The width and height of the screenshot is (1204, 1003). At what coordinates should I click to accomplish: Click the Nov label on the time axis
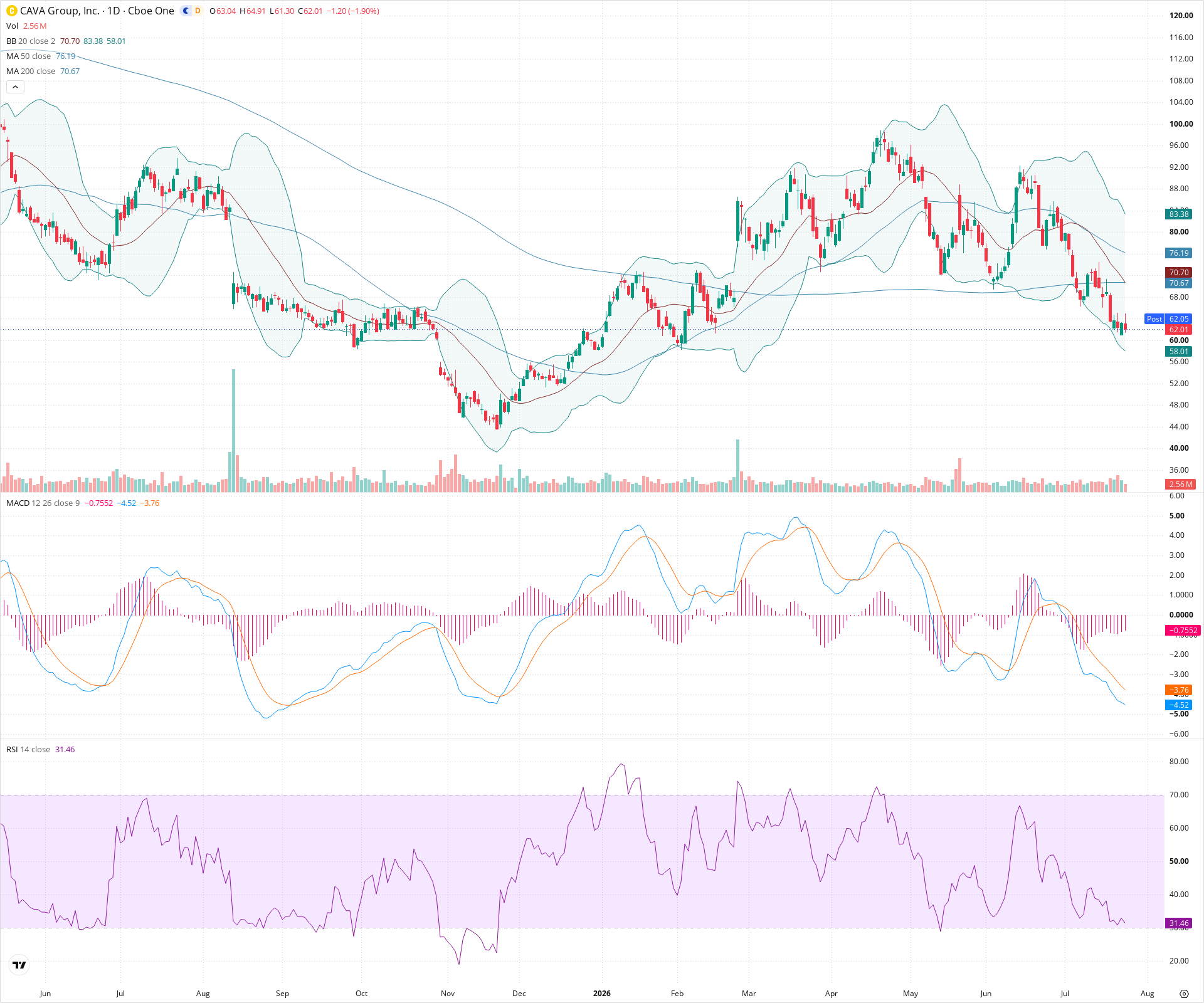pos(448,993)
